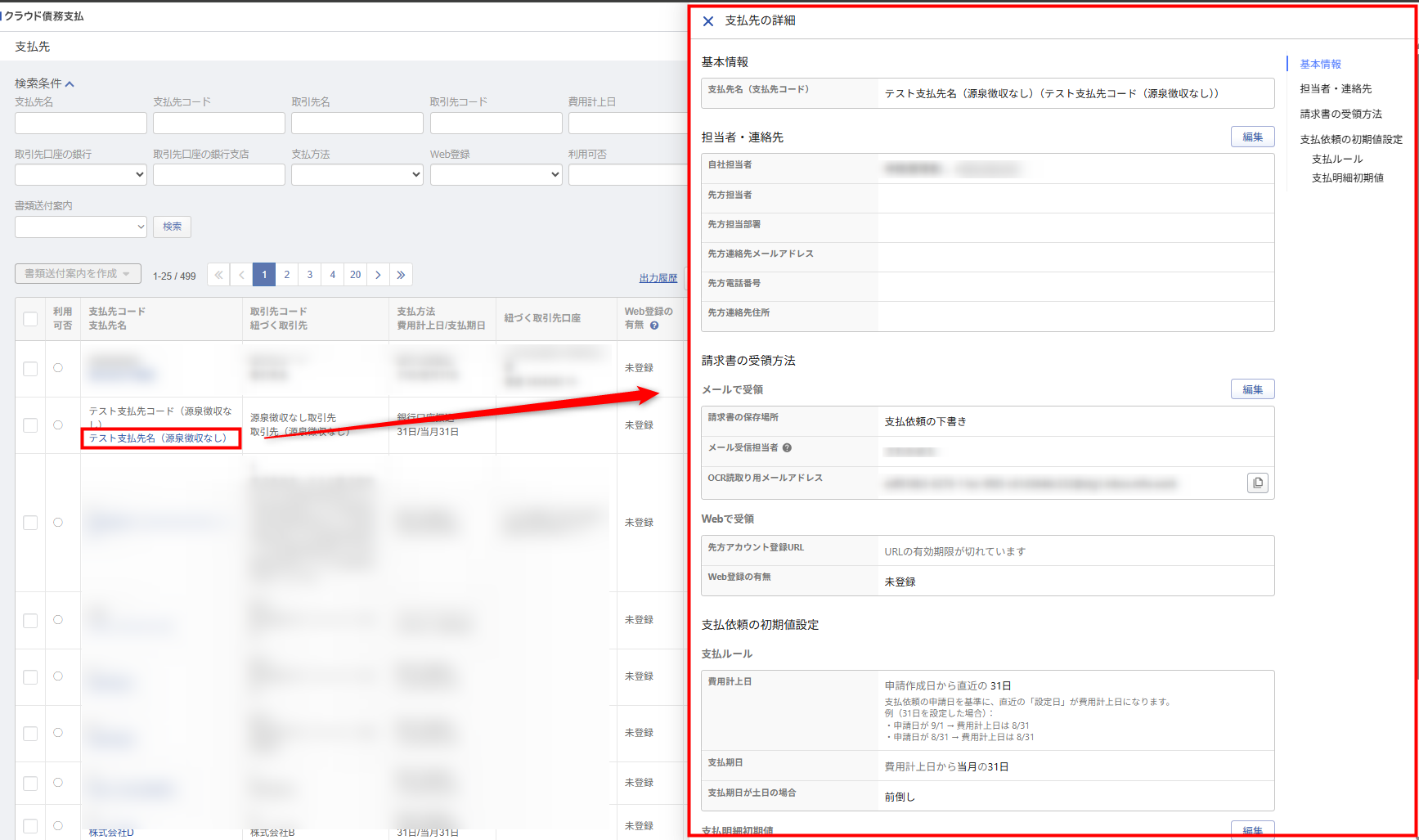The image size is (1419, 840).
Task: Click the help icon beside Web登録の有無 header
Action: tap(654, 326)
